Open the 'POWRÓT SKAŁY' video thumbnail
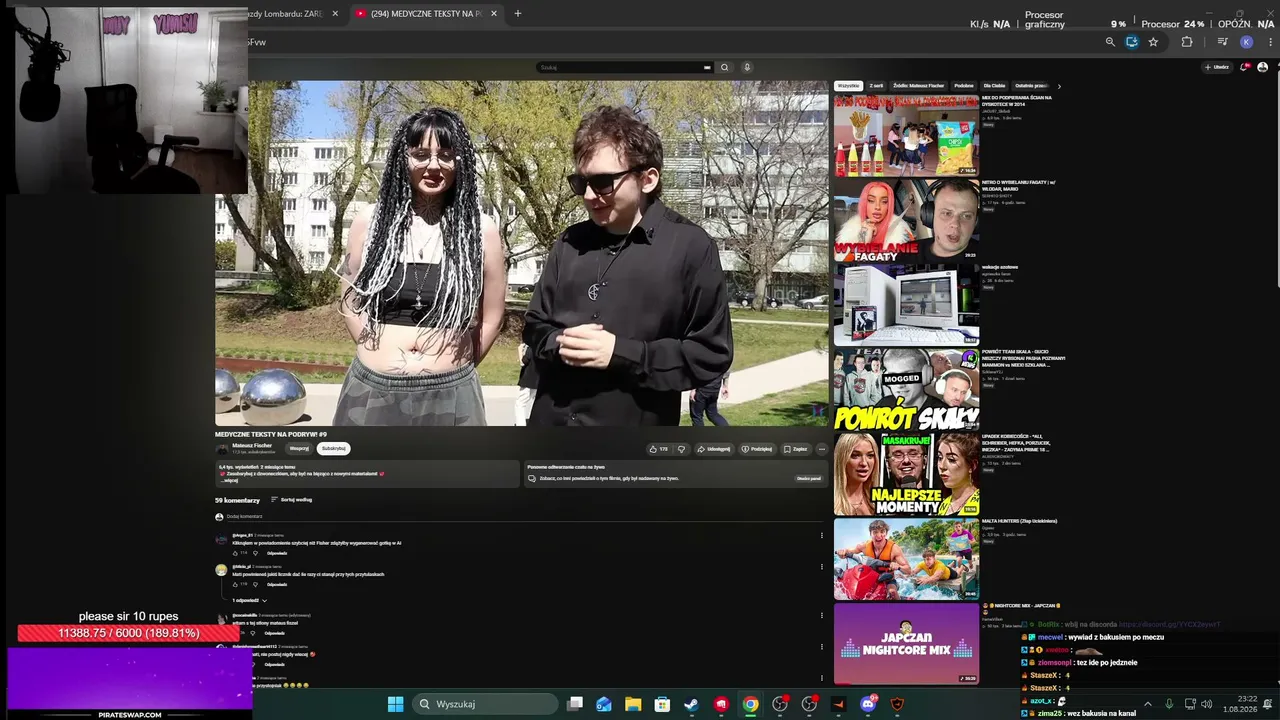This screenshot has width=1280, height=720. (x=906, y=390)
